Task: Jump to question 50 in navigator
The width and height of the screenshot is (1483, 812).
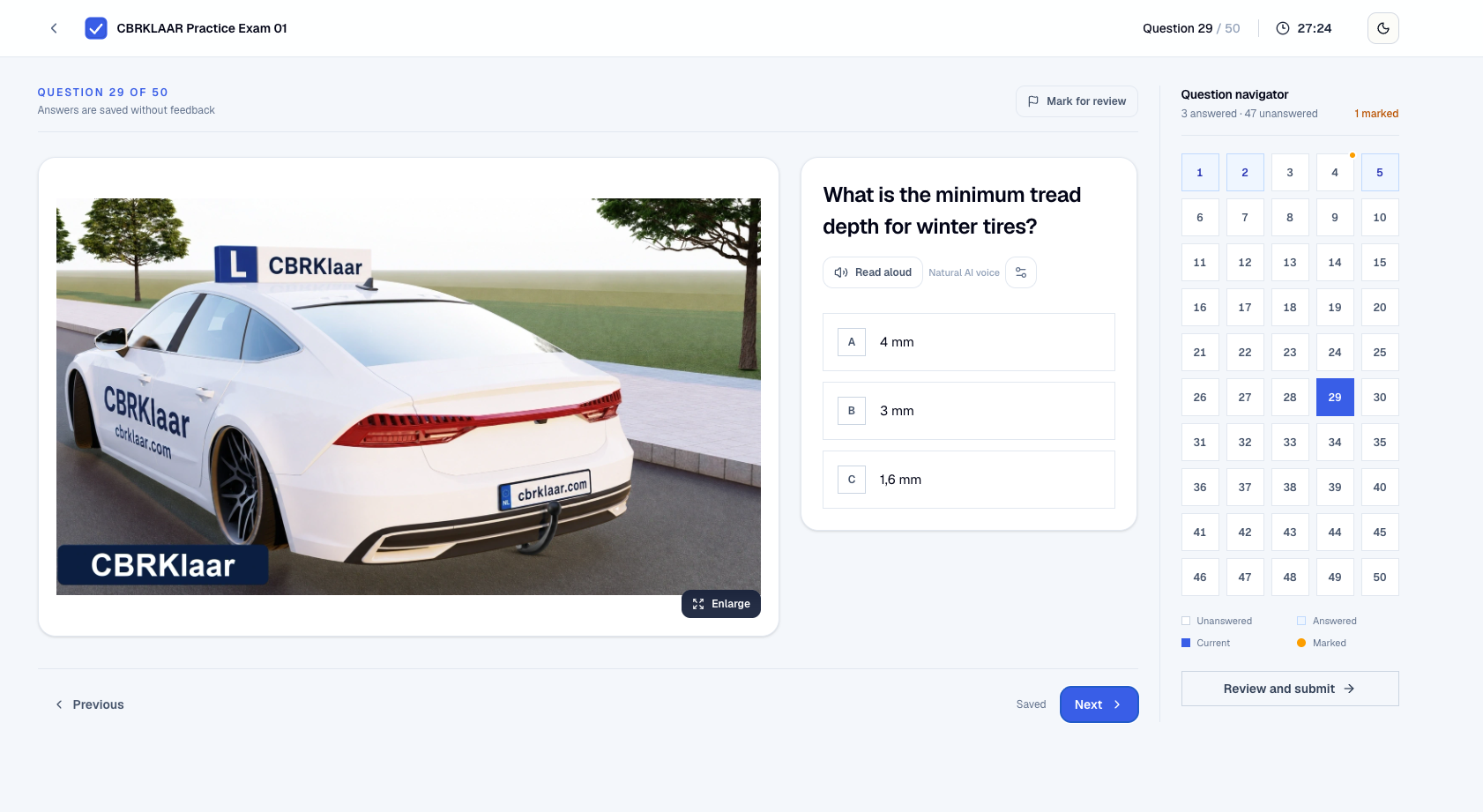Action: tap(1380, 577)
